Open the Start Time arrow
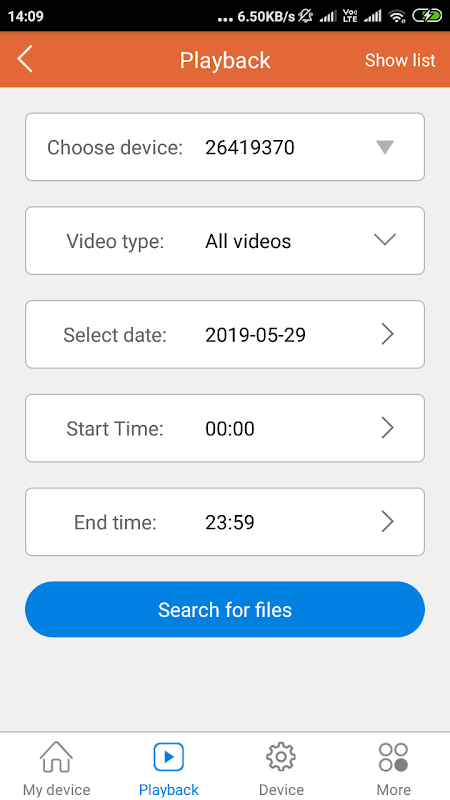Viewport: 450px width, 800px height. pyautogui.click(x=388, y=428)
